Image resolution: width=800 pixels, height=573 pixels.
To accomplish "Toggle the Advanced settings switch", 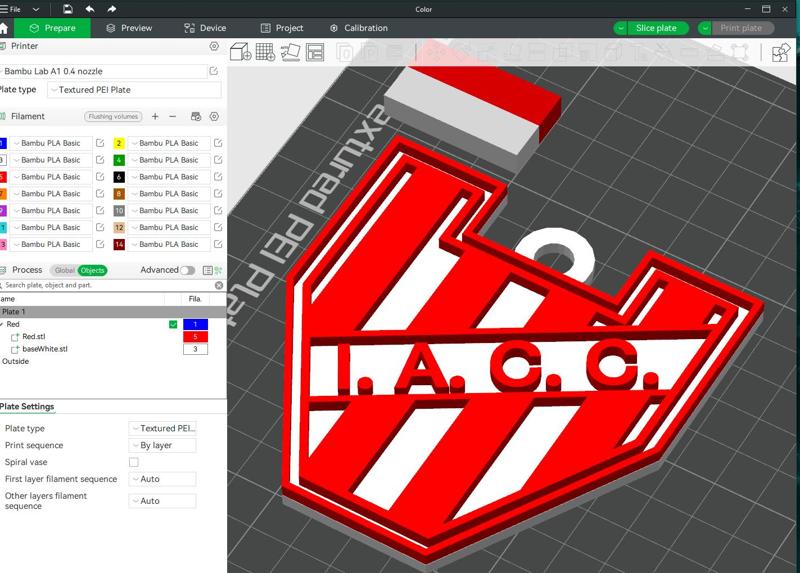I will tap(187, 270).
